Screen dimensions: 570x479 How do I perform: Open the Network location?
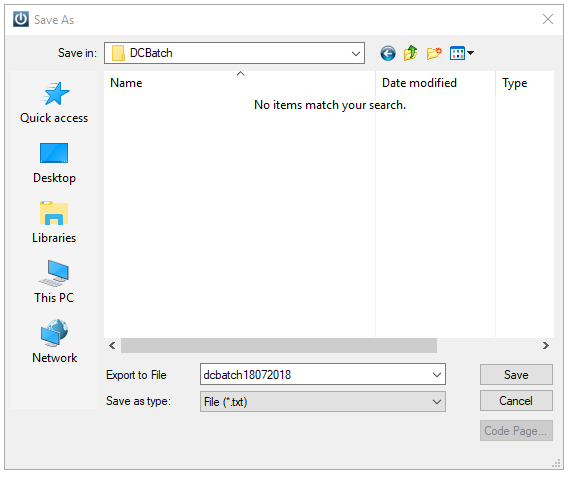(54, 342)
